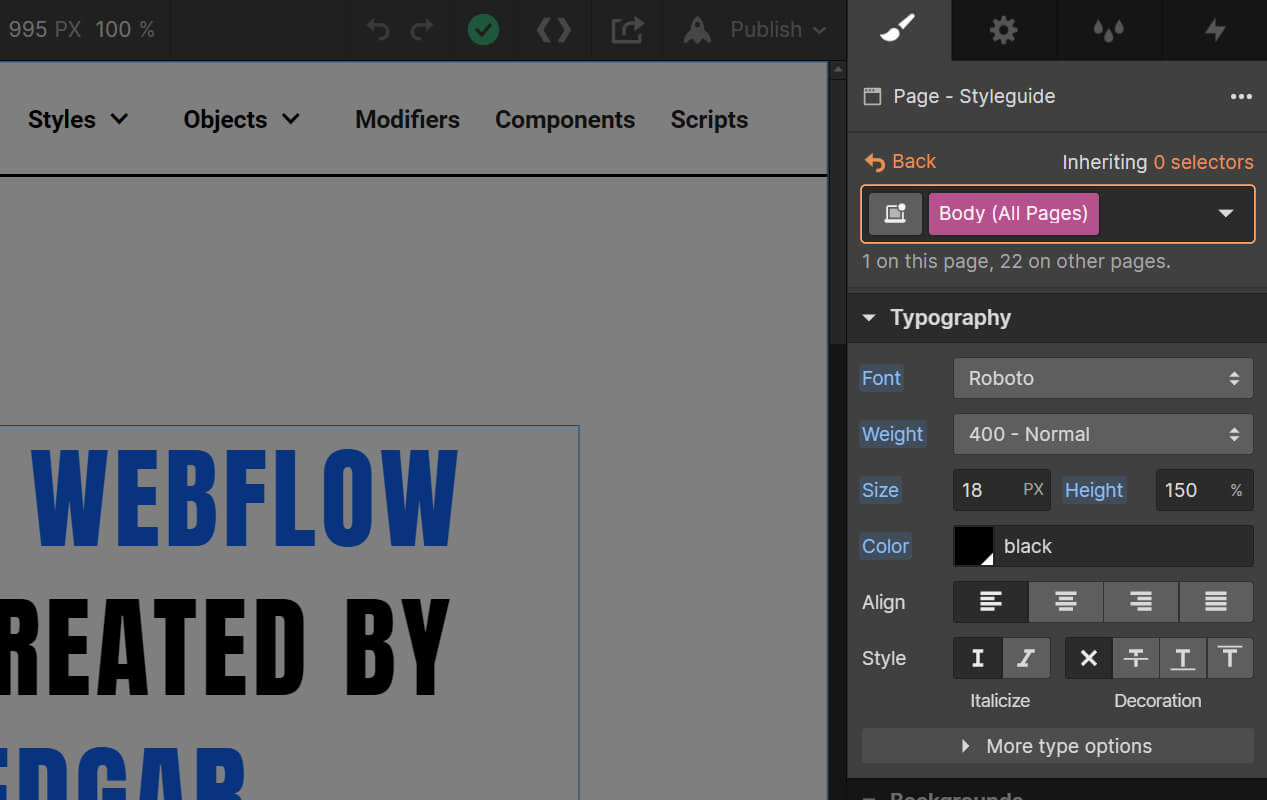Click the color value field reading black
The width and height of the screenshot is (1267, 800).
(x=1123, y=546)
